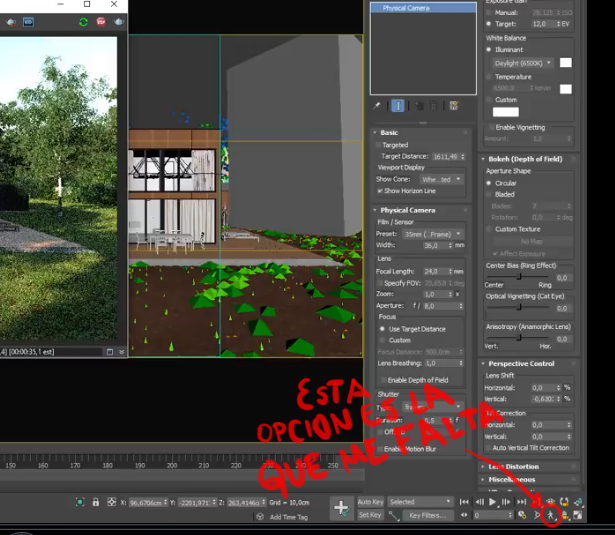Enable Depth of Field checkbox
The width and height of the screenshot is (615, 535).
pos(383,380)
